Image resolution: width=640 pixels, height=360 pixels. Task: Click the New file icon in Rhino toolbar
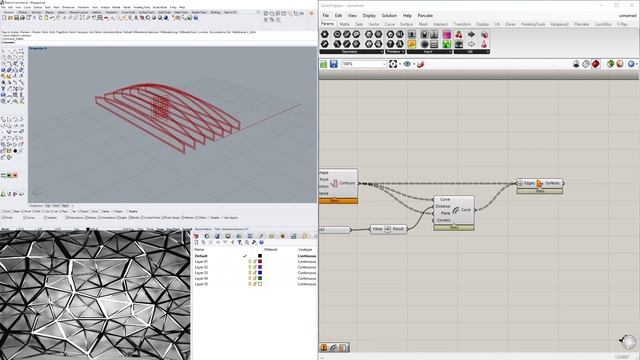click(x=4, y=18)
